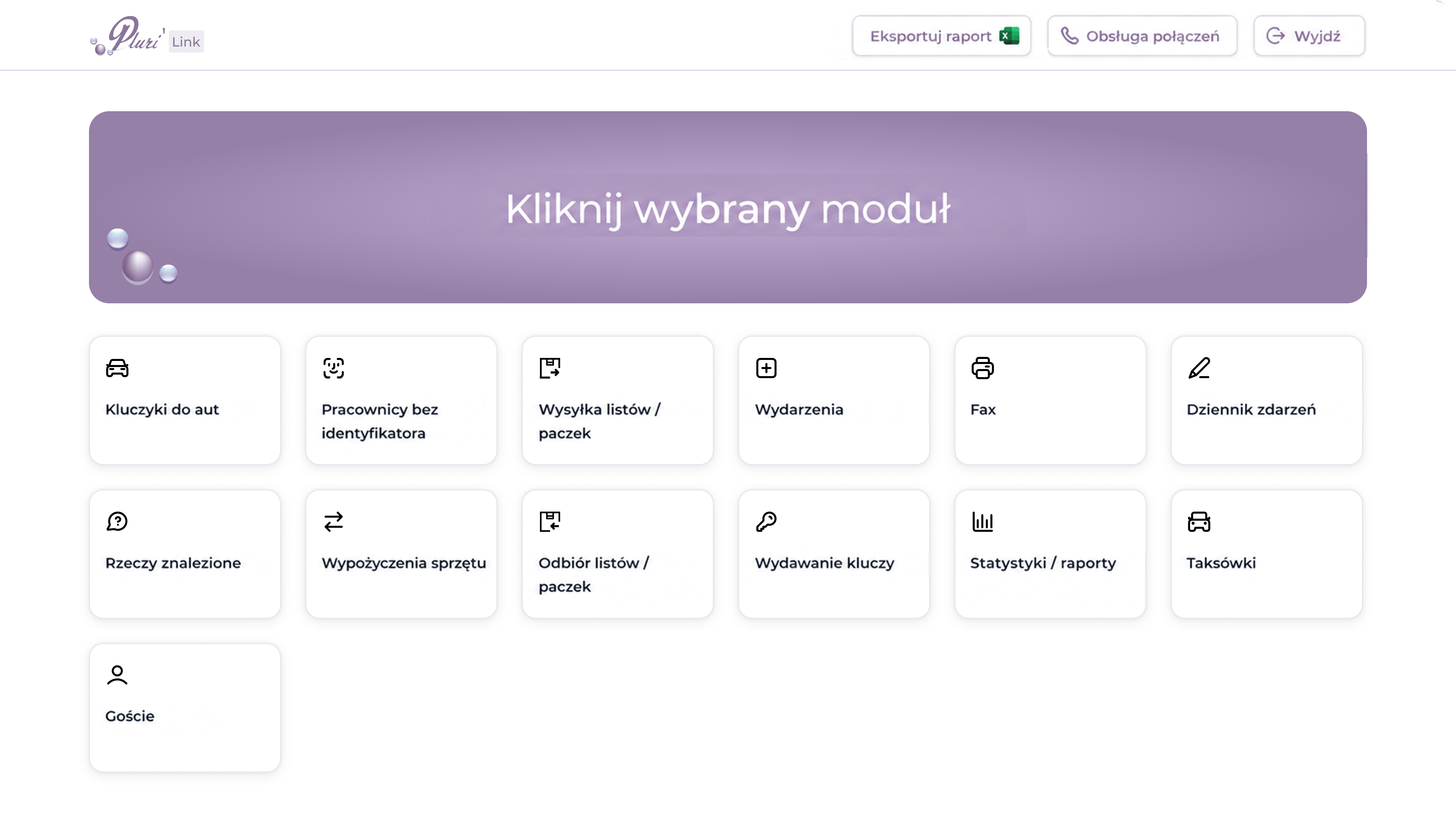This screenshot has width=1456, height=821.
Task: Open the Pluri Link logo
Action: coord(147,36)
